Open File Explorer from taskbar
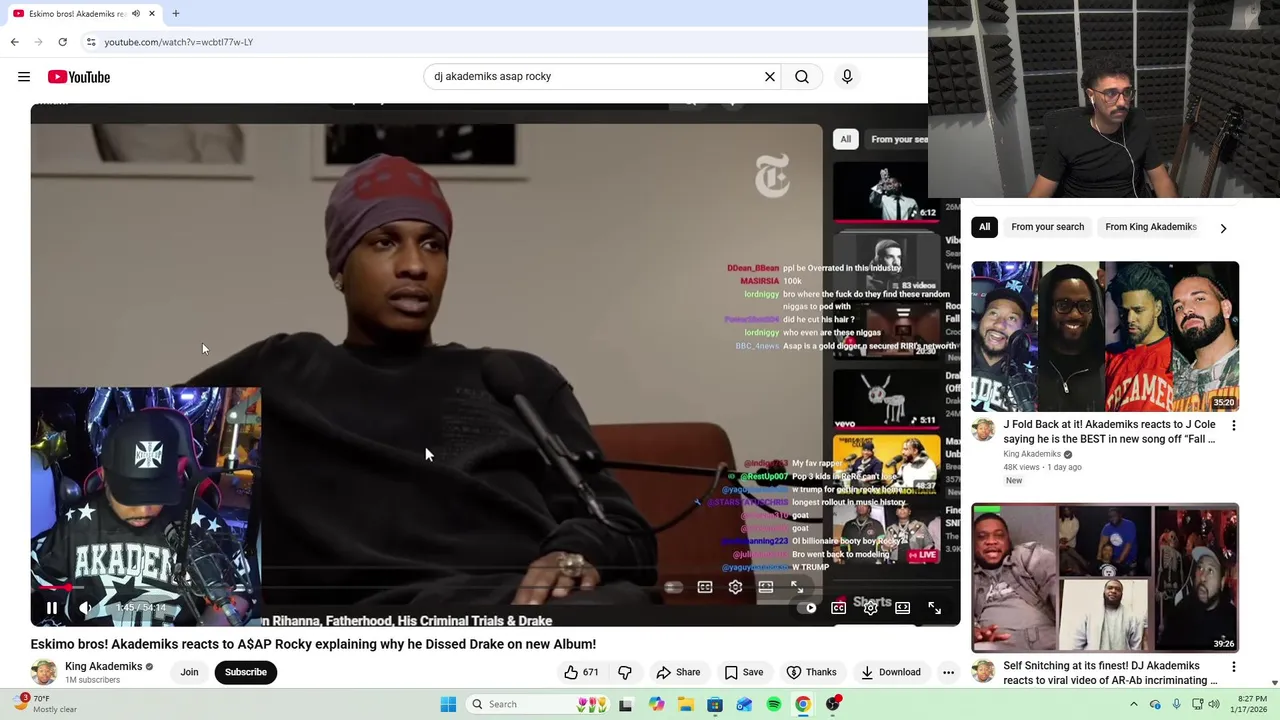 pyautogui.click(x=686, y=704)
